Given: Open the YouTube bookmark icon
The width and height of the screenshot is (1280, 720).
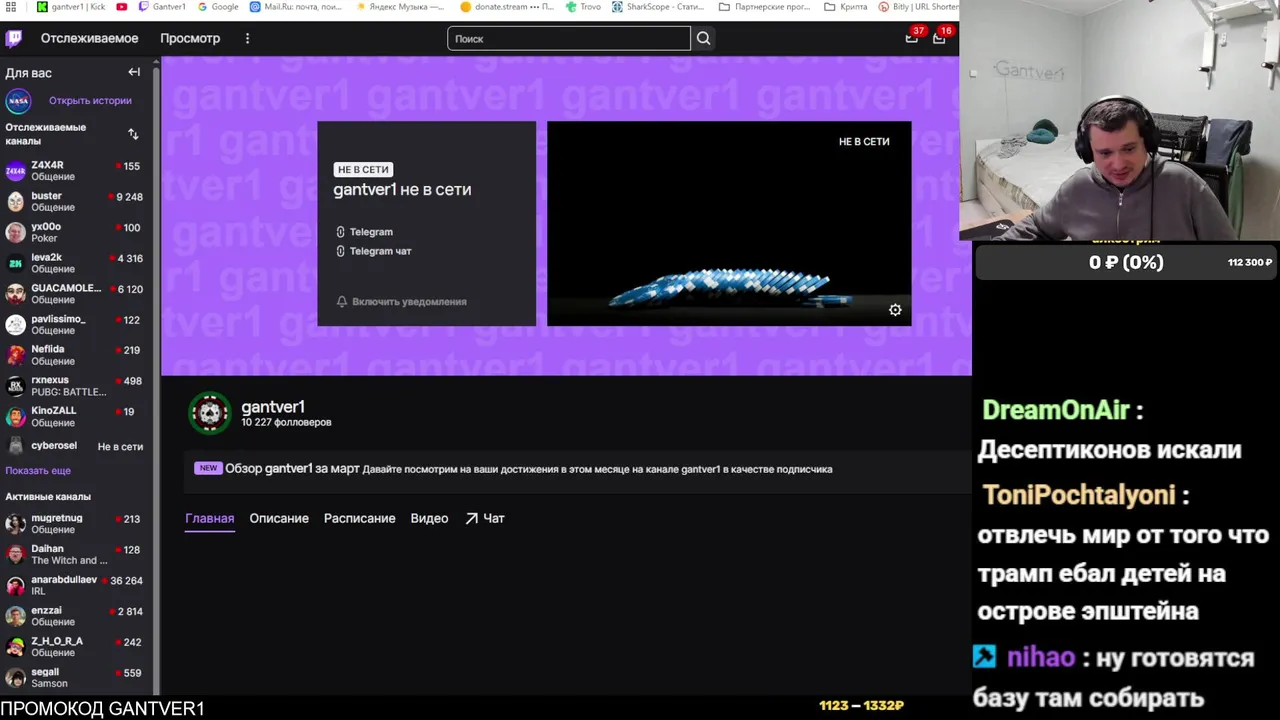Looking at the screenshot, I should [x=122, y=7].
